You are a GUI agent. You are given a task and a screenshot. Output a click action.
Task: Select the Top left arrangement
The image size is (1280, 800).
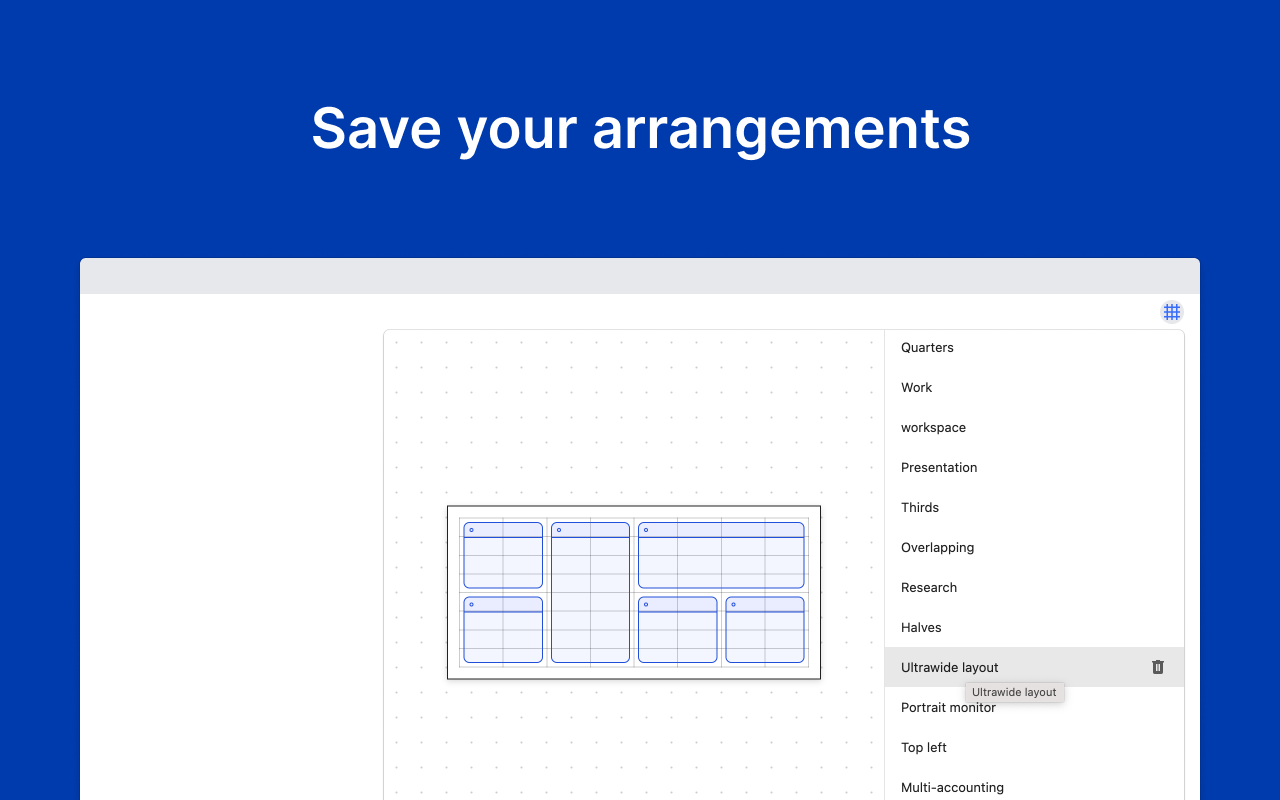click(1034, 747)
